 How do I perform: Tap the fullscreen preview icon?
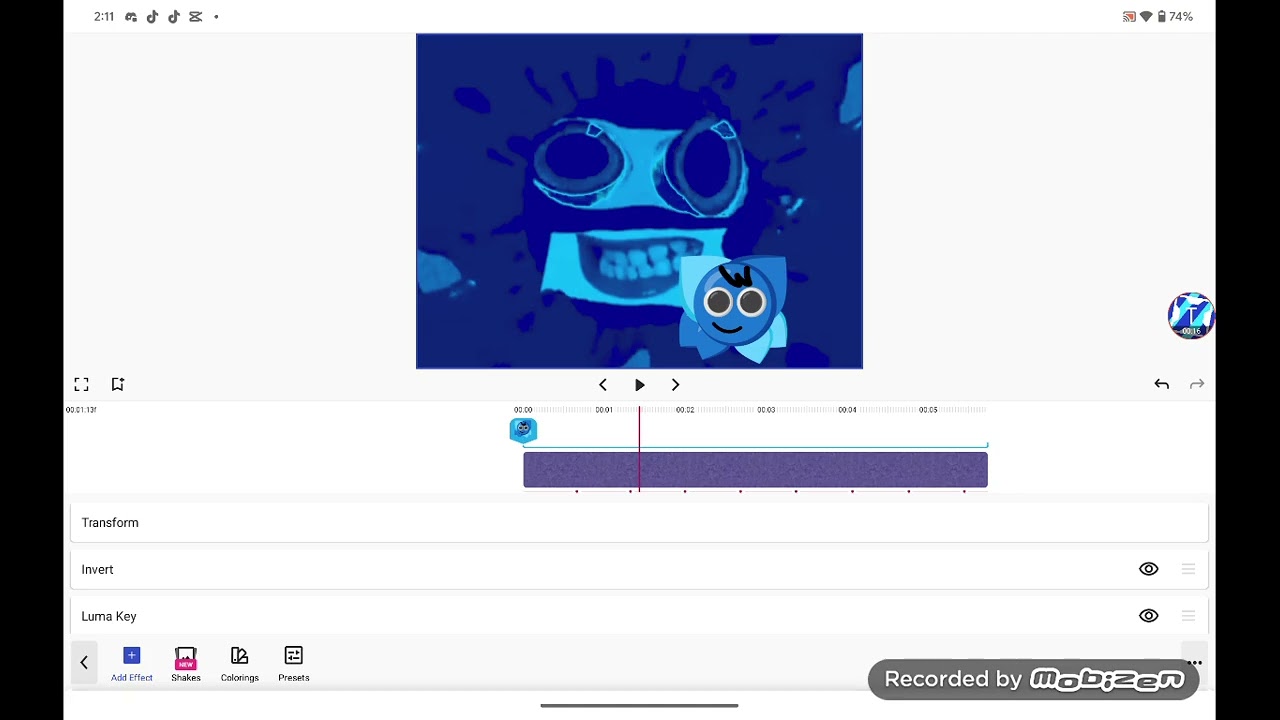(81, 384)
